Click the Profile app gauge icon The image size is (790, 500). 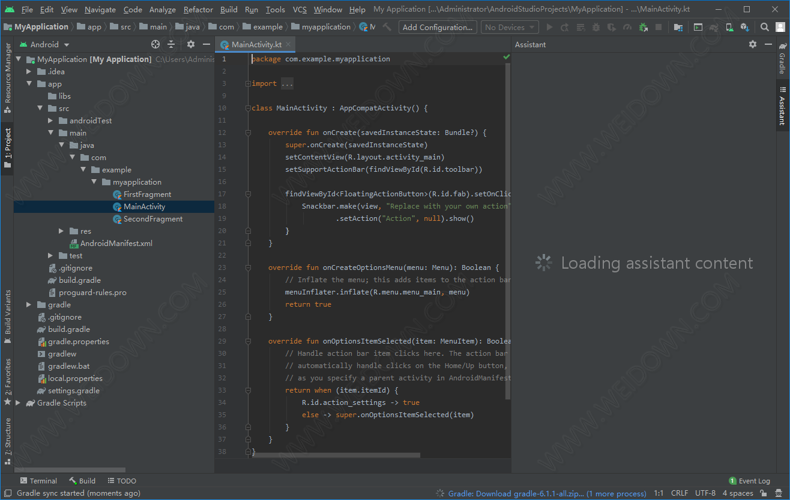[x=627, y=27]
